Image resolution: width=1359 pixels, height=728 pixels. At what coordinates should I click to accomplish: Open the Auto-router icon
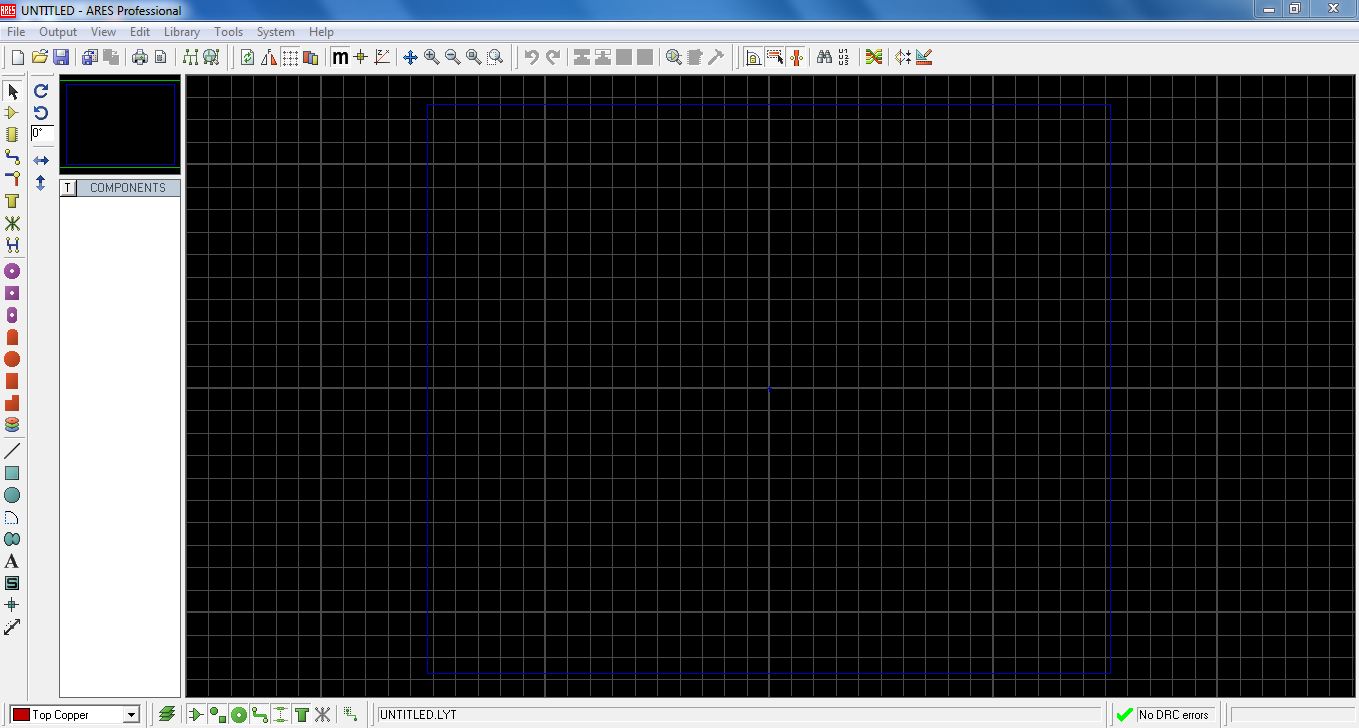point(874,58)
